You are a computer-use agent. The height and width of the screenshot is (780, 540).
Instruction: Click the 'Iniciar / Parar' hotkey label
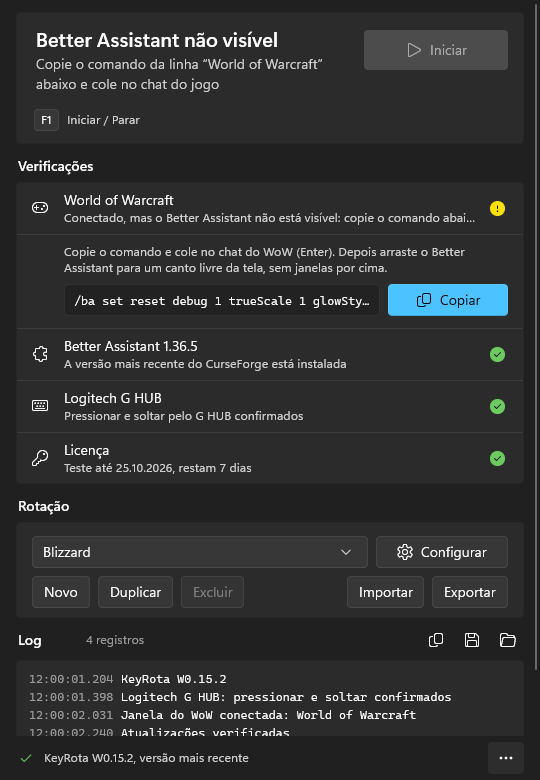click(x=103, y=120)
